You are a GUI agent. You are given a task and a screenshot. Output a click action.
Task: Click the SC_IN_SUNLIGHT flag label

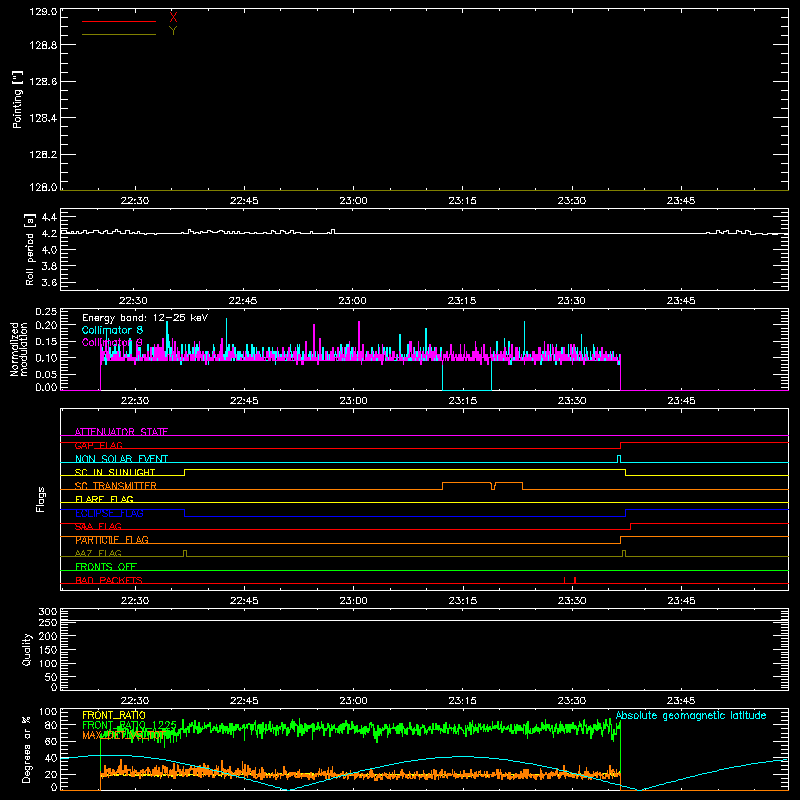115,472
